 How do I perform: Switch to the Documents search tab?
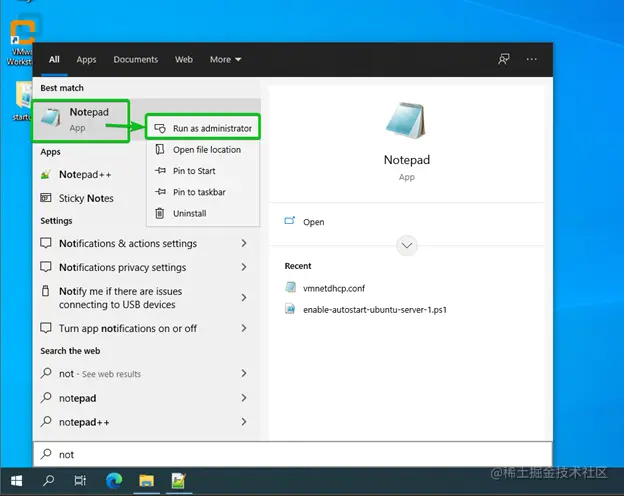click(x=136, y=59)
